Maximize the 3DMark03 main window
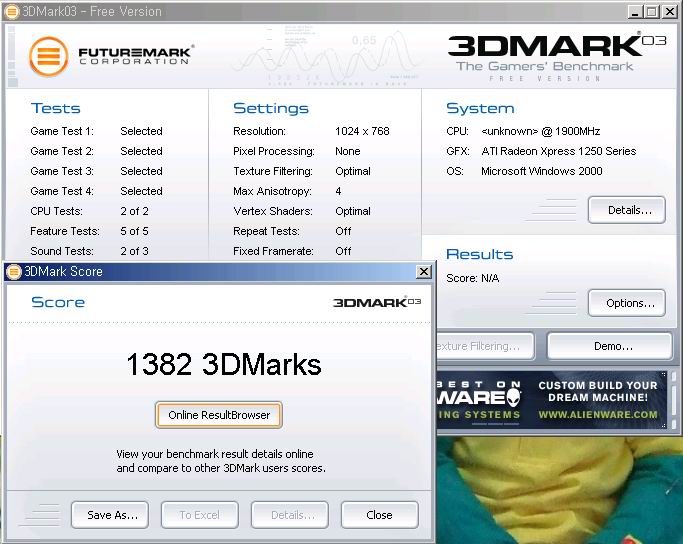The width and height of the screenshot is (683, 544). (x=652, y=12)
